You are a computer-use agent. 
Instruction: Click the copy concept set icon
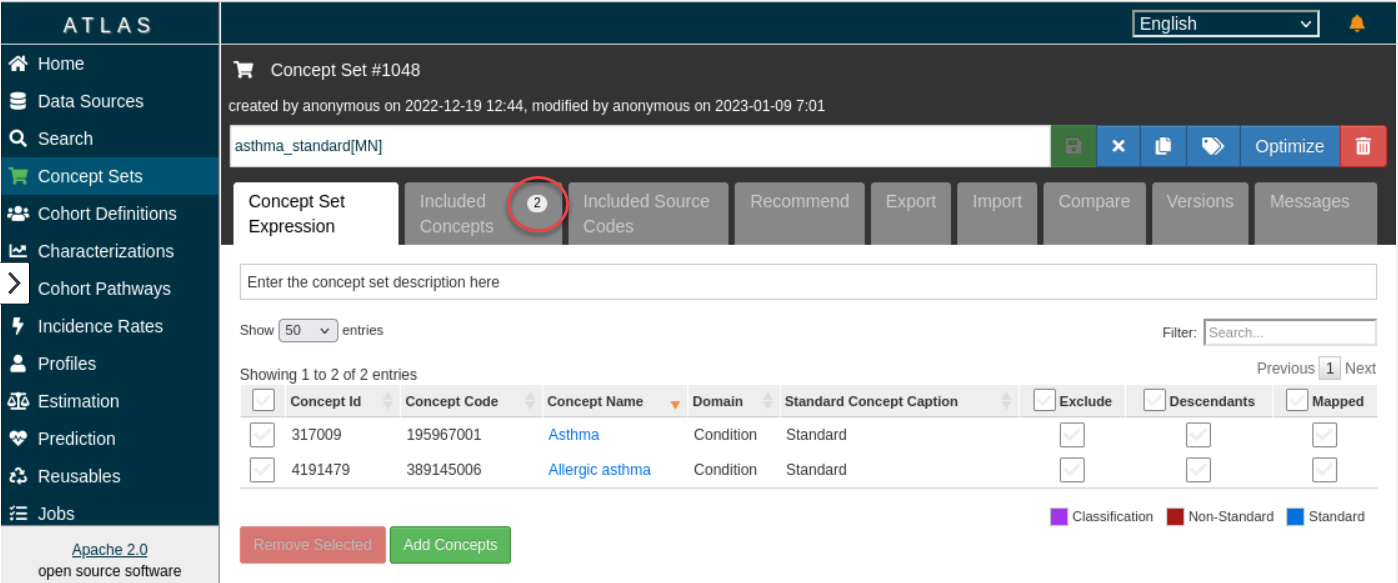(x=1163, y=146)
